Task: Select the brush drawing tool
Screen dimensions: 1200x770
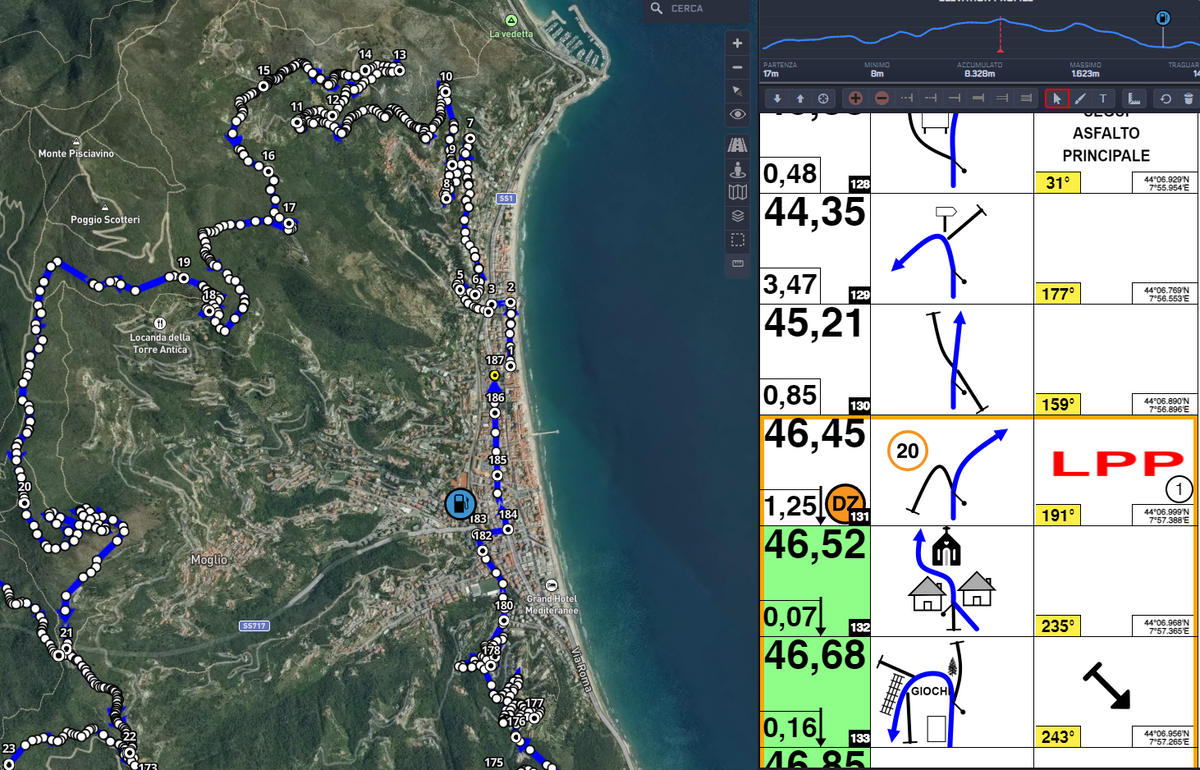Action: point(1080,99)
